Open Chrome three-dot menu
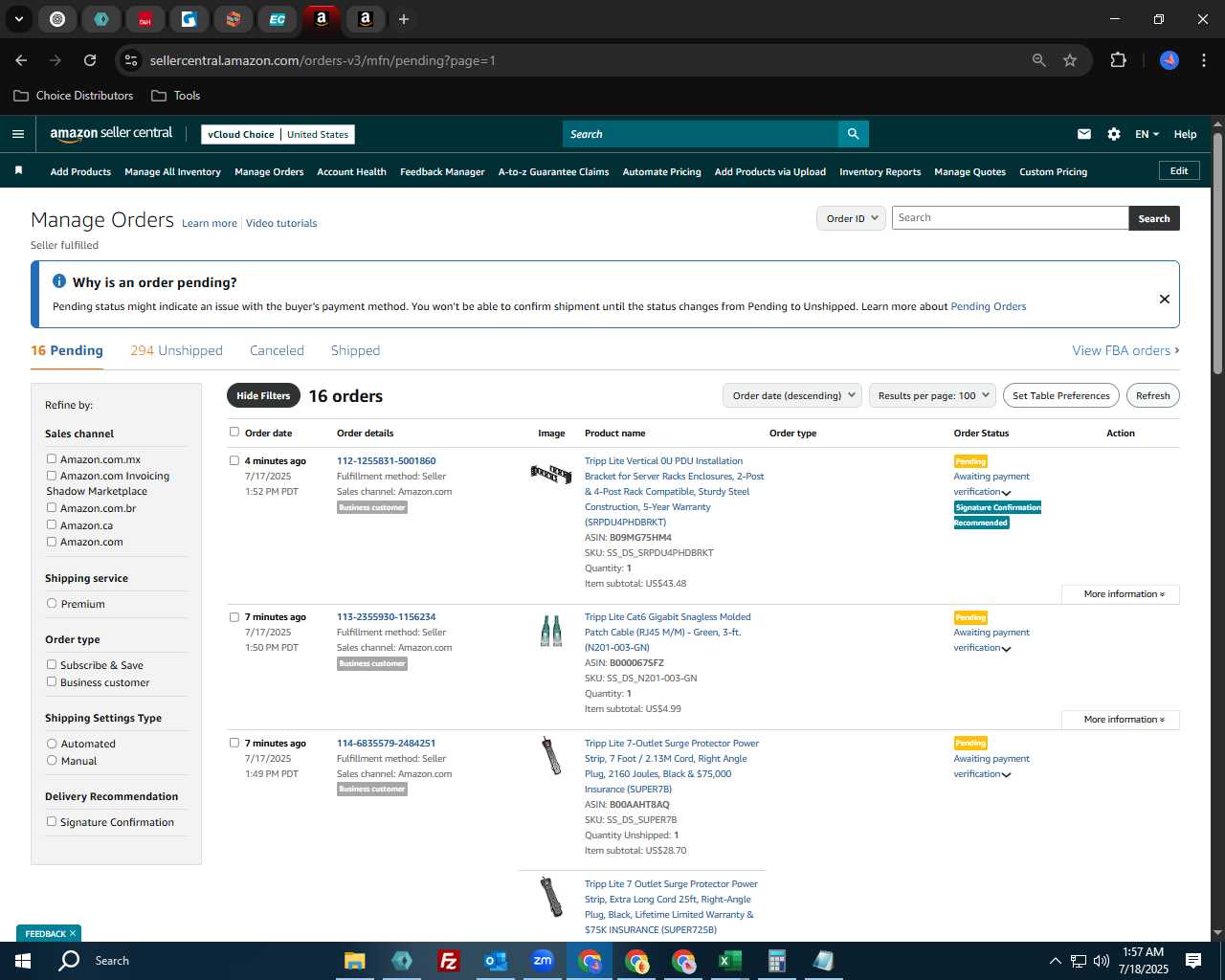The image size is (1225, 980). coord(1202,60)
